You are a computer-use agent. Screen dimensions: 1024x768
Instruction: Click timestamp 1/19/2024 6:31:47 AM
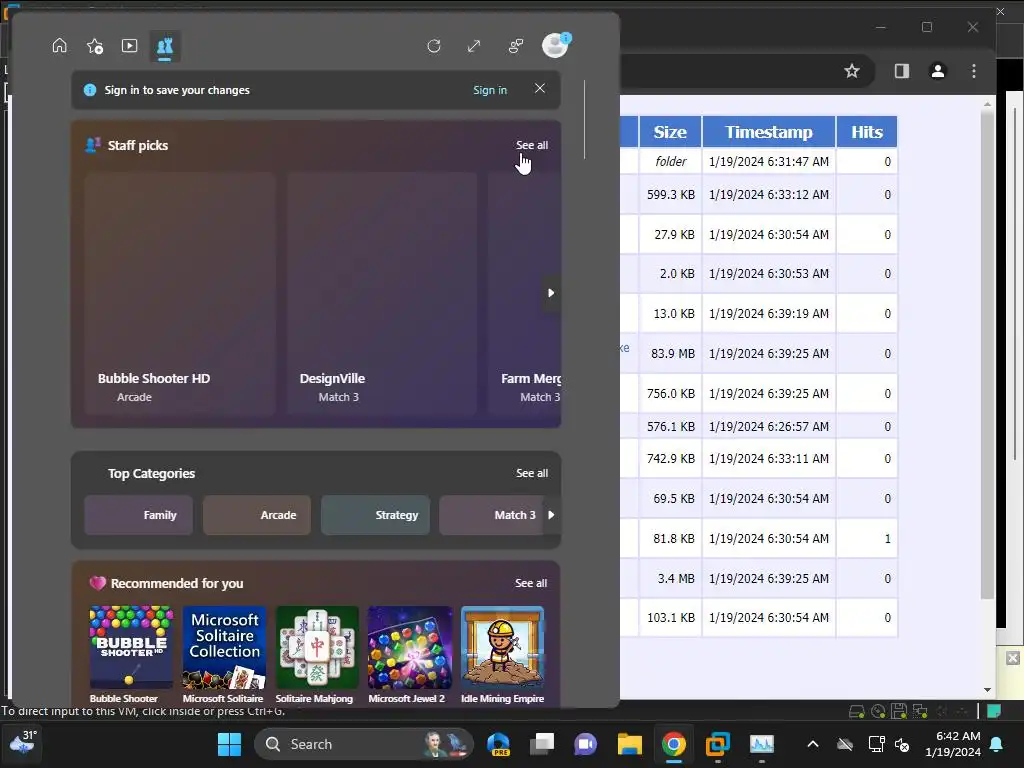(x=769, y=161)
